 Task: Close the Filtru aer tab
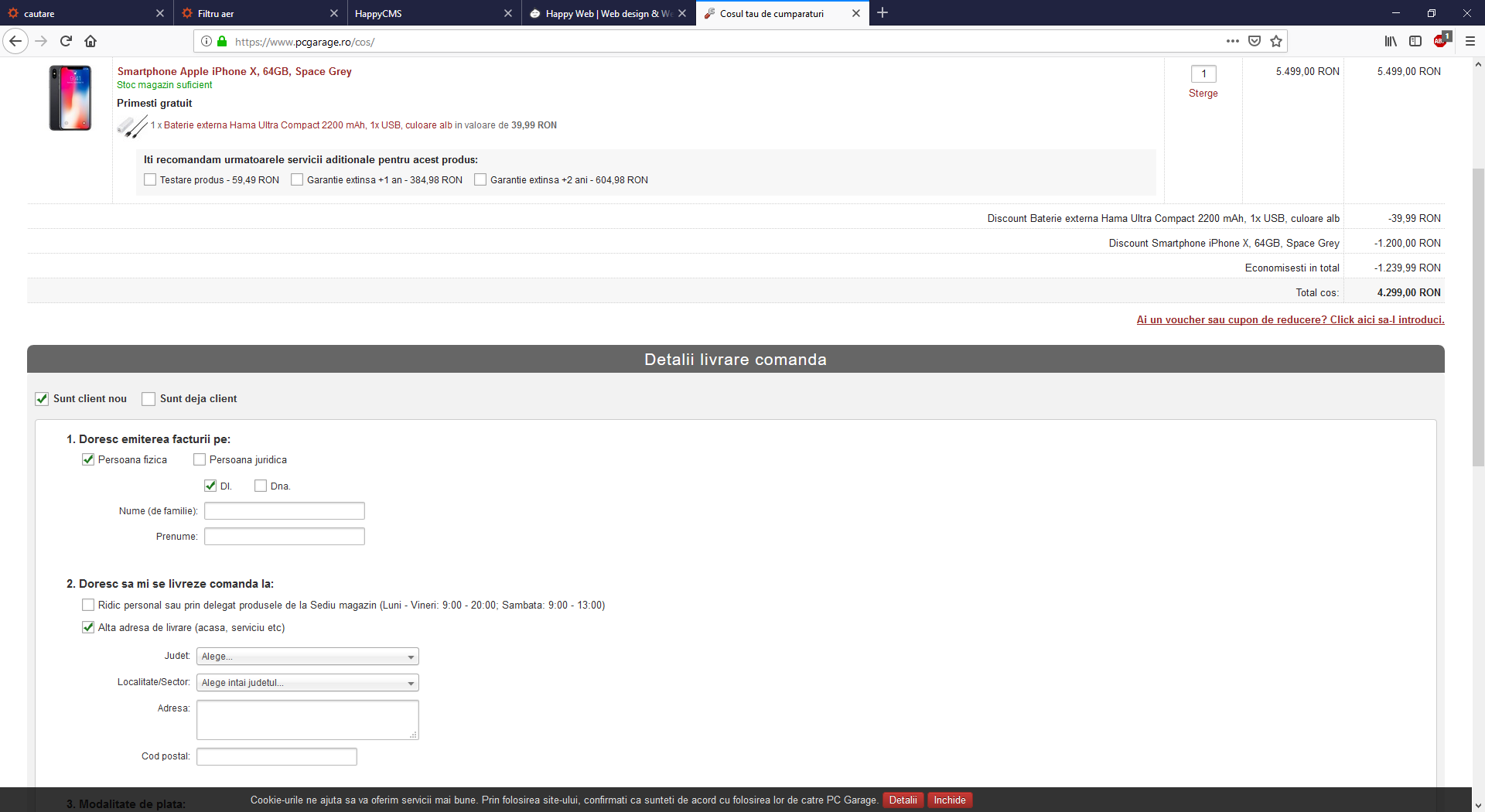(334, 13)
